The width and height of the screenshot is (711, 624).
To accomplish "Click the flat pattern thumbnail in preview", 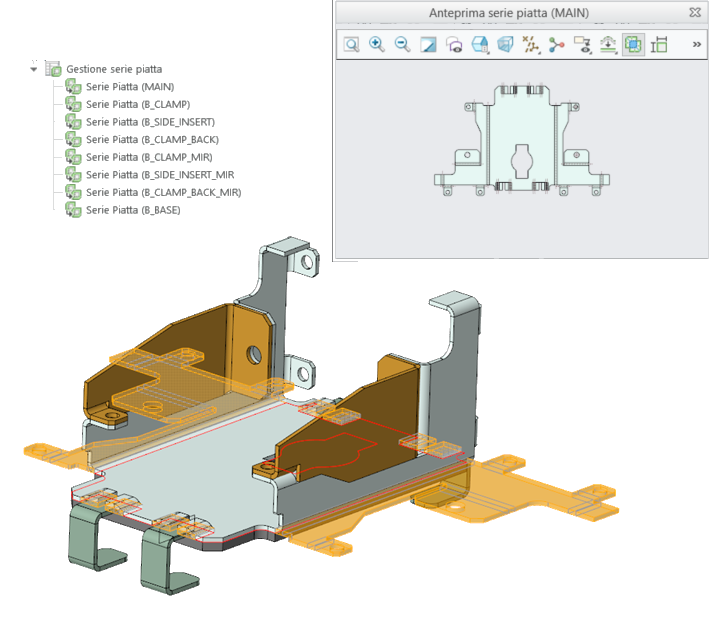I will tap(521, 141).
